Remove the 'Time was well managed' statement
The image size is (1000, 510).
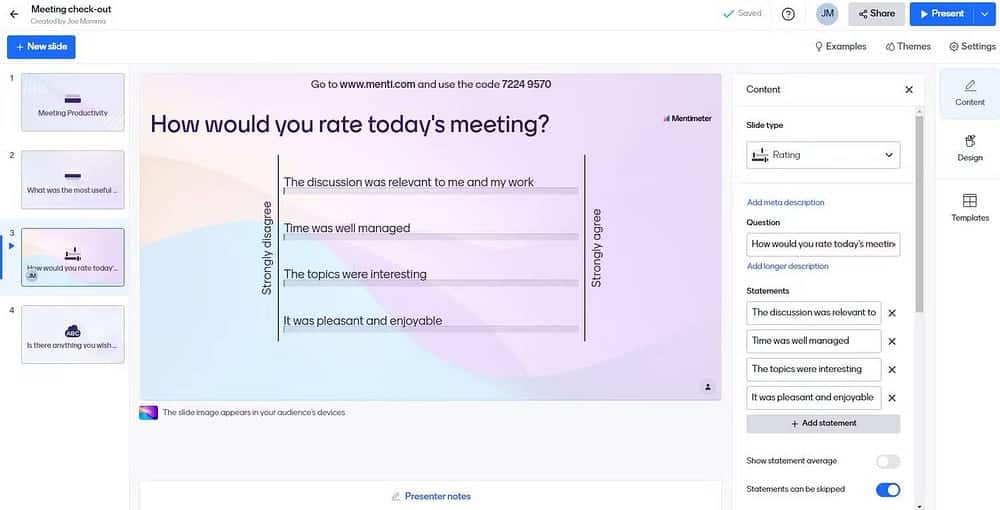[x=892, y=341]
